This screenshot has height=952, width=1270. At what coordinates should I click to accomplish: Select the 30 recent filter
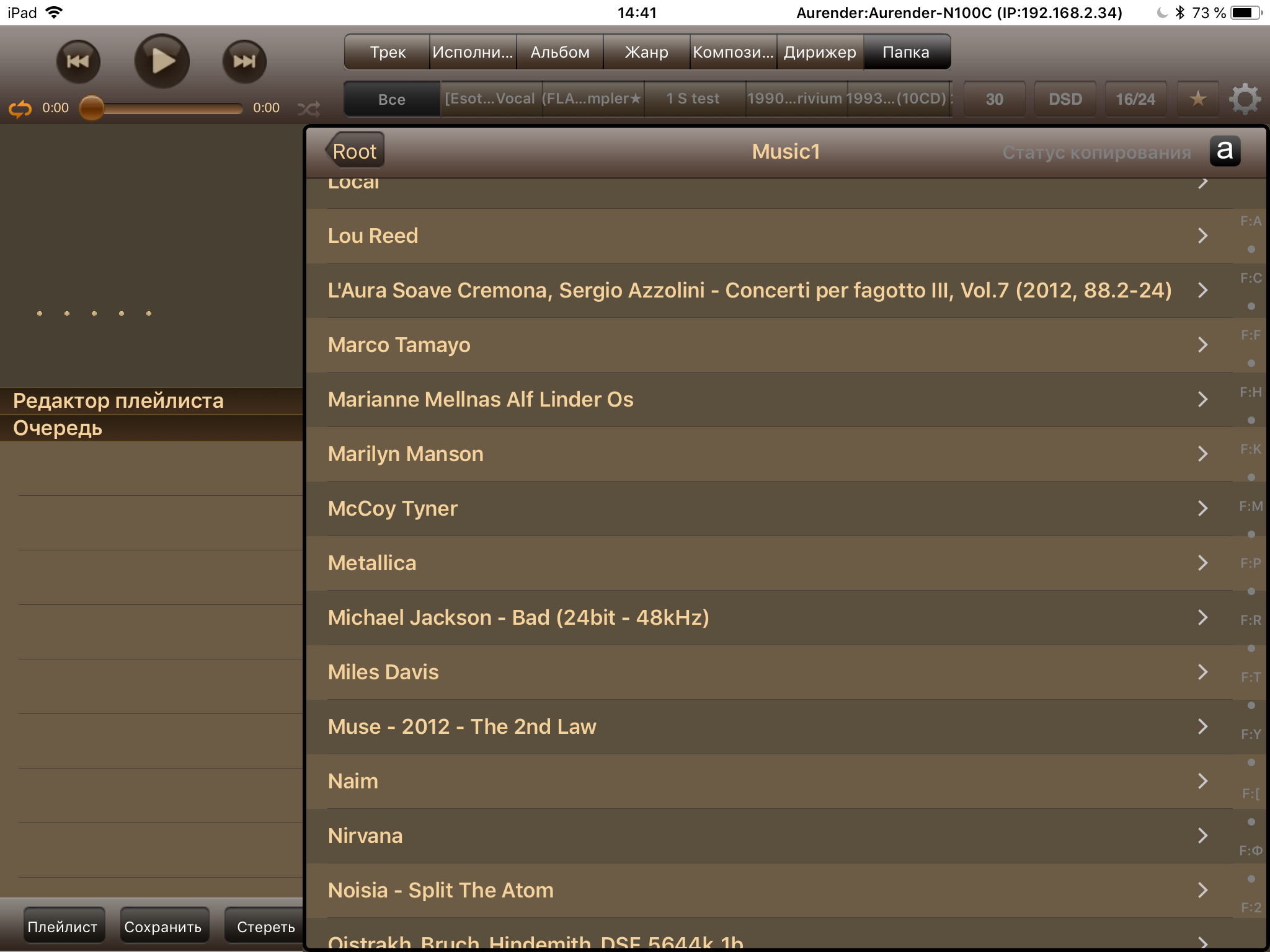click(x=994, y=99)
